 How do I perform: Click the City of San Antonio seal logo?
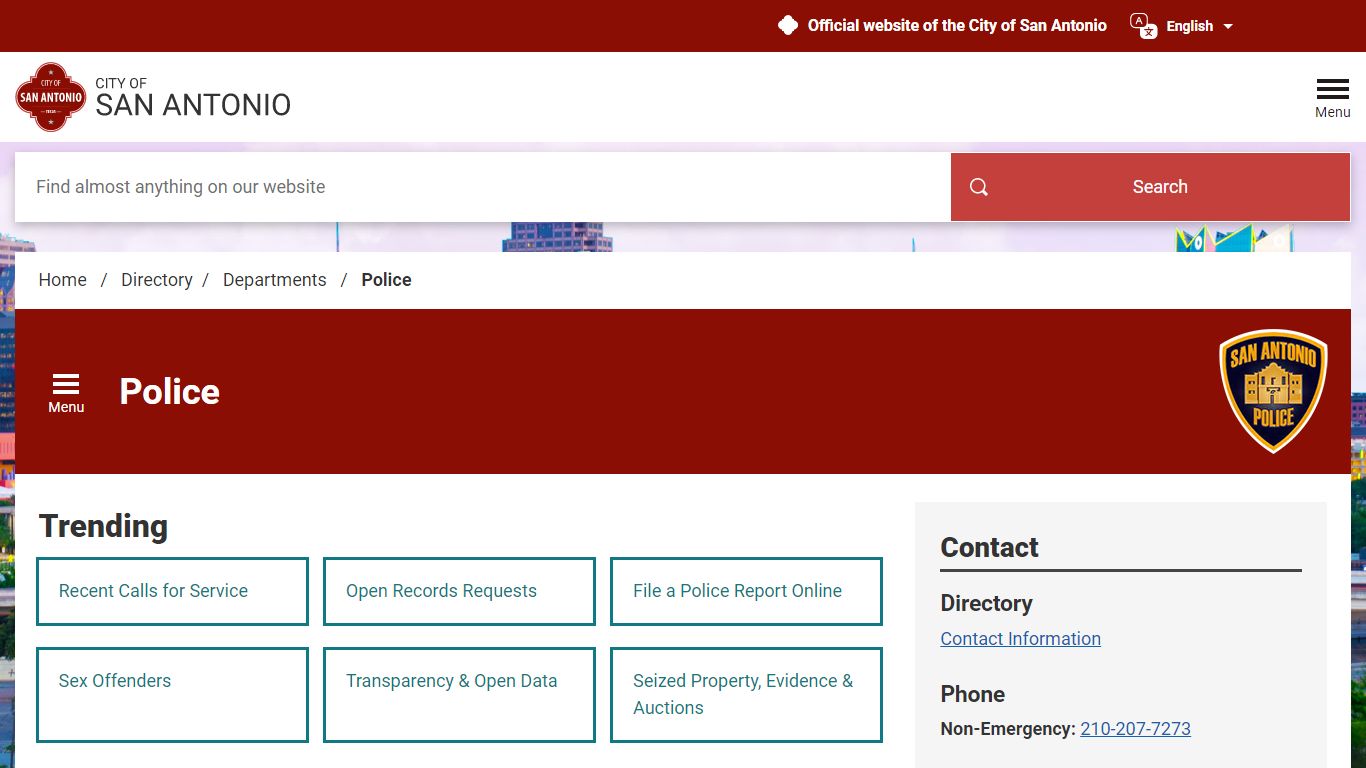(x=50, y=97)
